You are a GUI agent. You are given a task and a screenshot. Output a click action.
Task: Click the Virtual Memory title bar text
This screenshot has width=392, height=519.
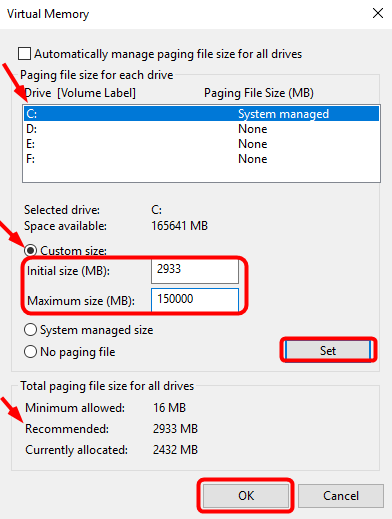[48, 14]
